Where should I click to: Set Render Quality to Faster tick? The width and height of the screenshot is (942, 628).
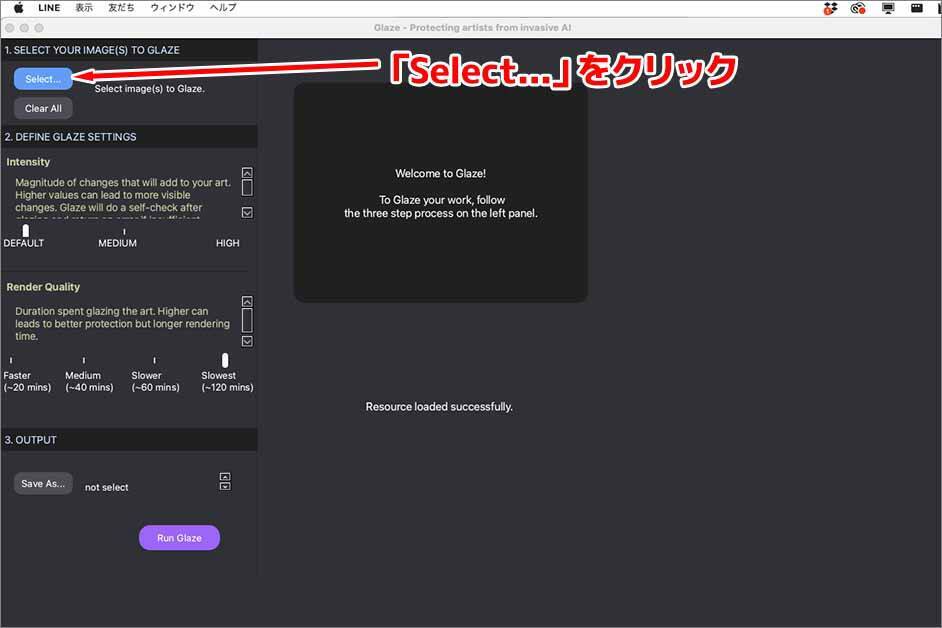click(11, 361)
